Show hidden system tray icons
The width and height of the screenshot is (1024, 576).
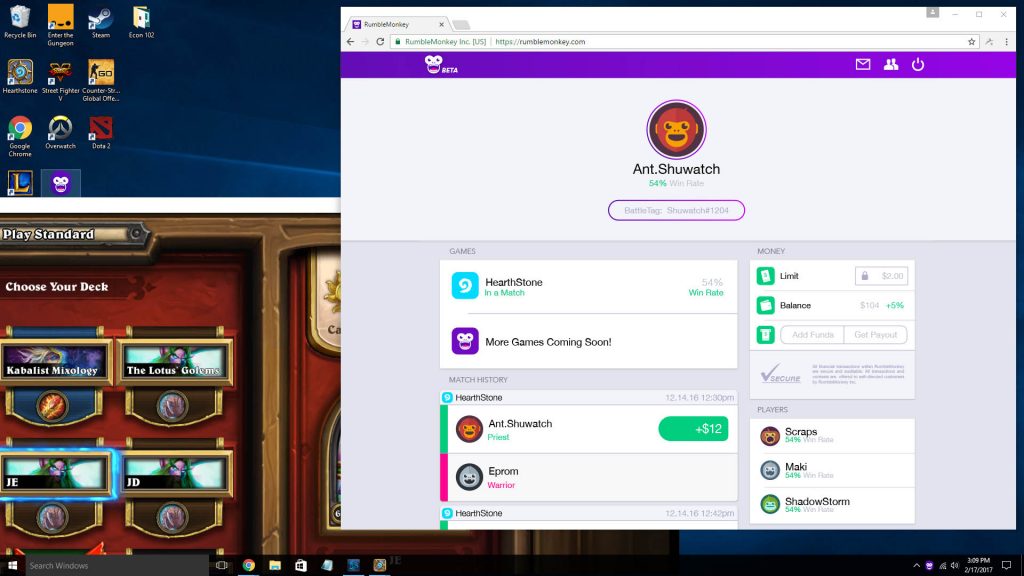pos(916,566)
